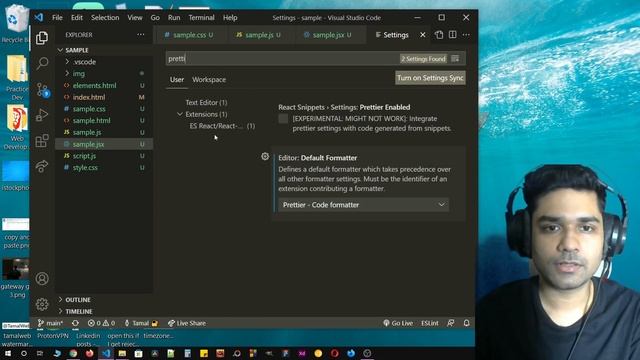Open Settings JSON file icon
640x360 pixels.
pyautogui.click(x=439, y=35)
